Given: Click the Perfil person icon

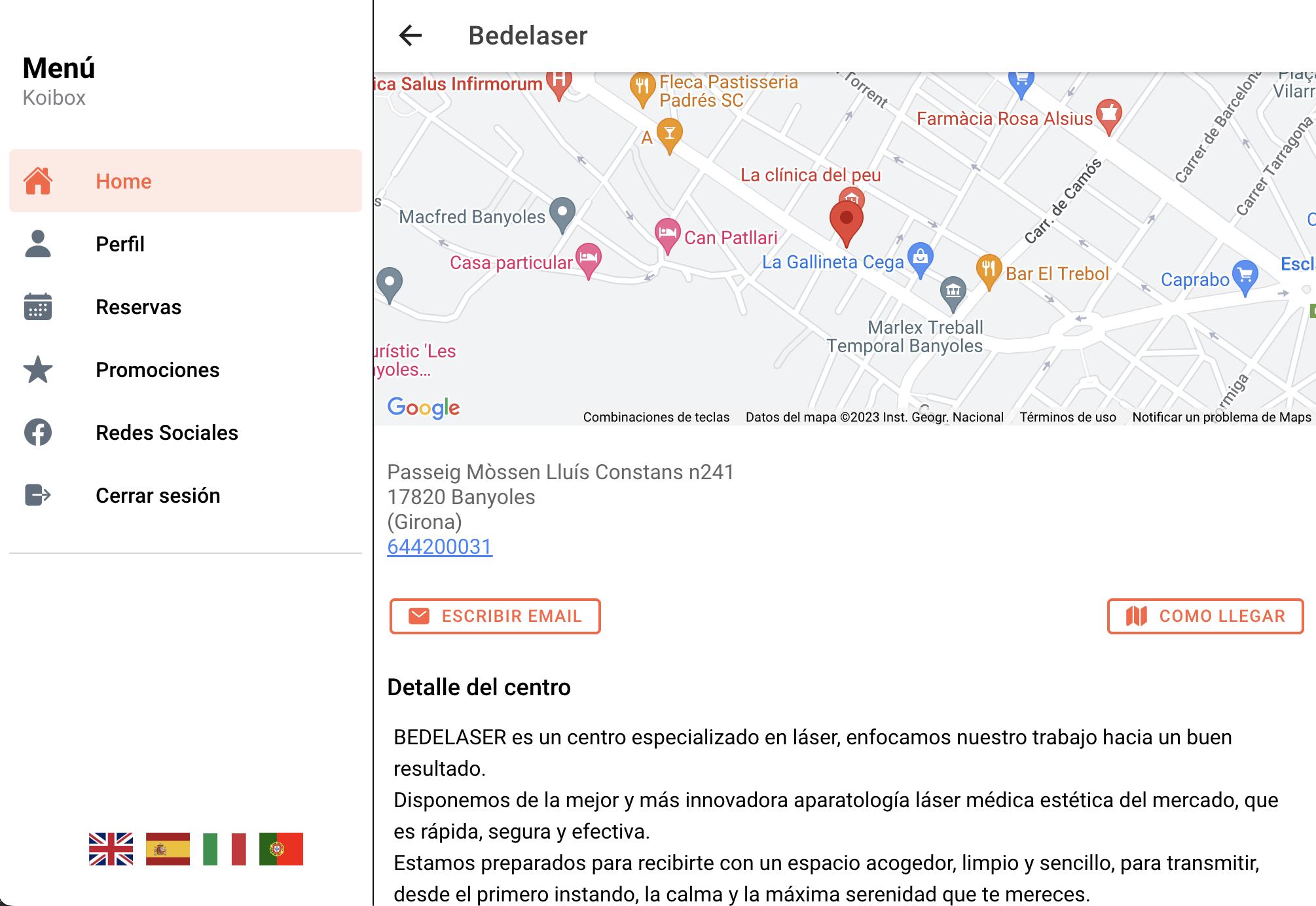Looking at the screenshot, I should coord(38,244).
